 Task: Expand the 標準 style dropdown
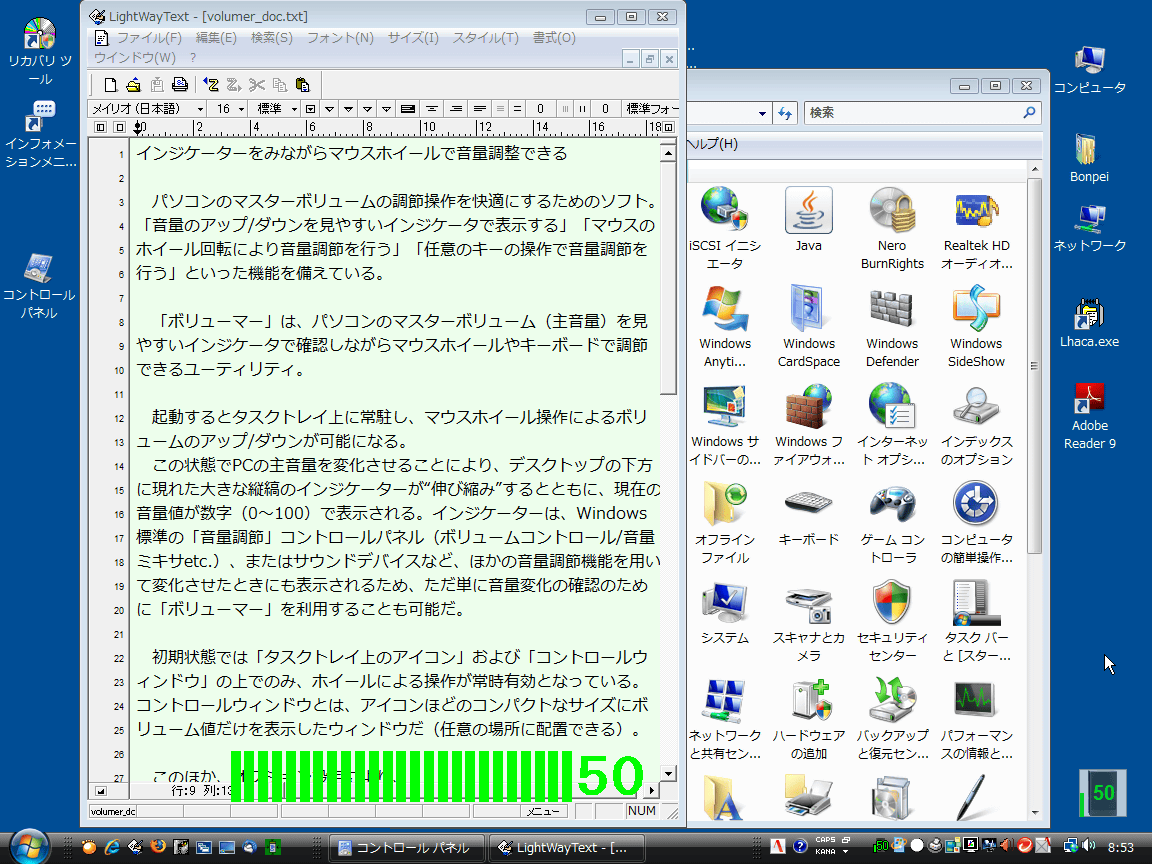(293, 109)
